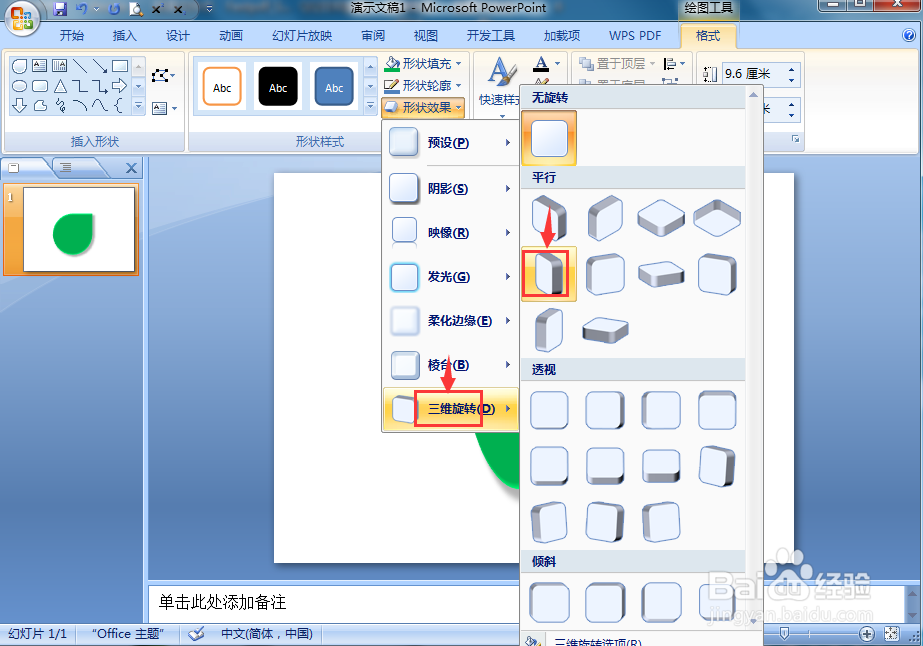Open the 视图 ribbon tab
The height and width of the screenshot is (646, 923).
tap(426, 36)
